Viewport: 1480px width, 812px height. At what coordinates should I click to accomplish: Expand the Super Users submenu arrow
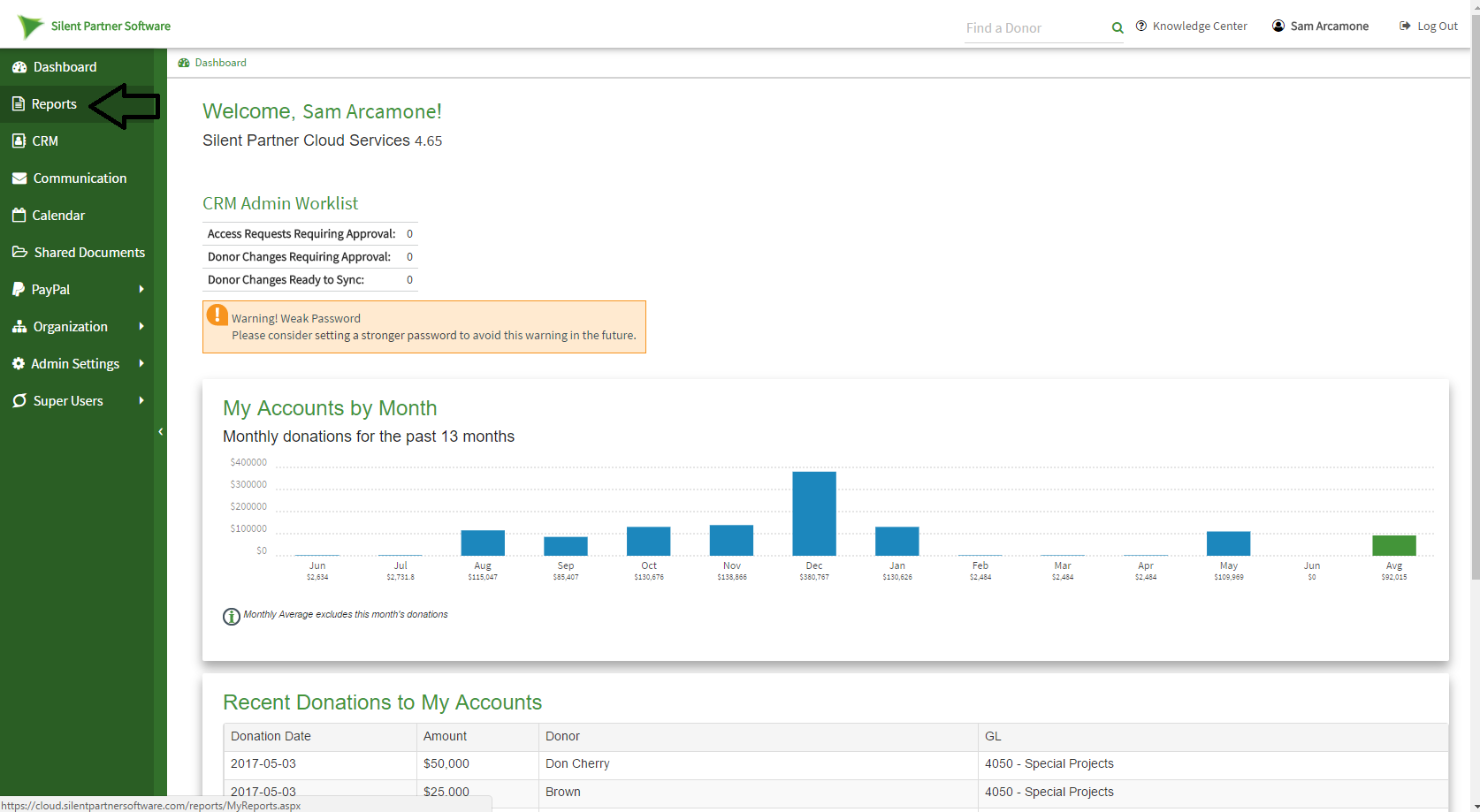[141, 400]
